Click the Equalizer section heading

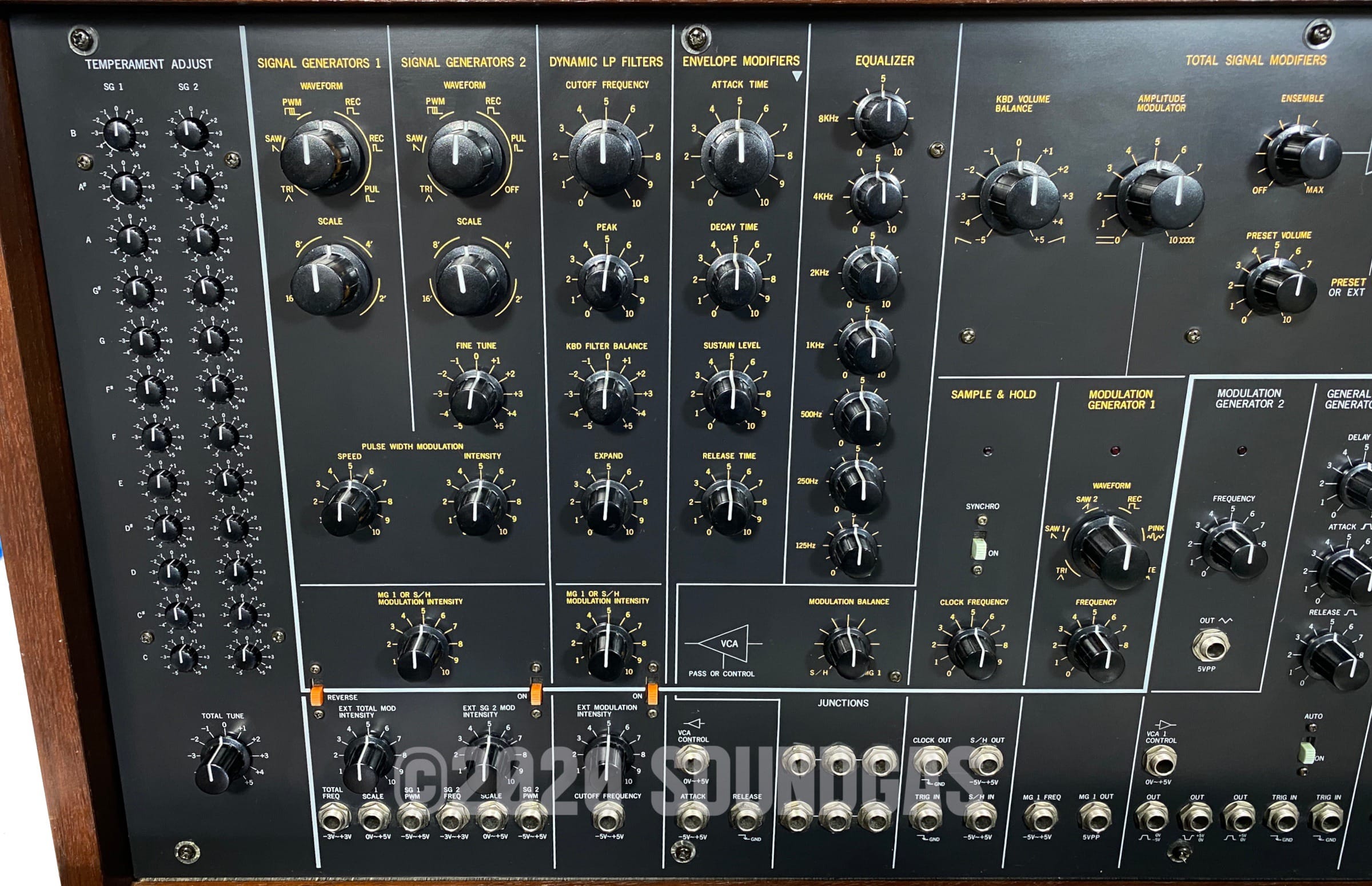click(x=884, y=61)
